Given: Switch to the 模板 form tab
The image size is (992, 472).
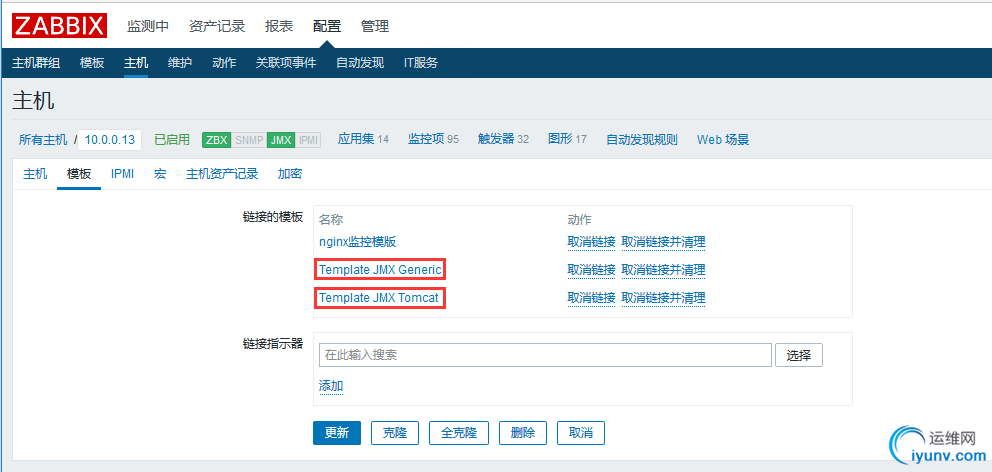Looking at the screenshot, I should pyautogui.click(x=79, y=174).
